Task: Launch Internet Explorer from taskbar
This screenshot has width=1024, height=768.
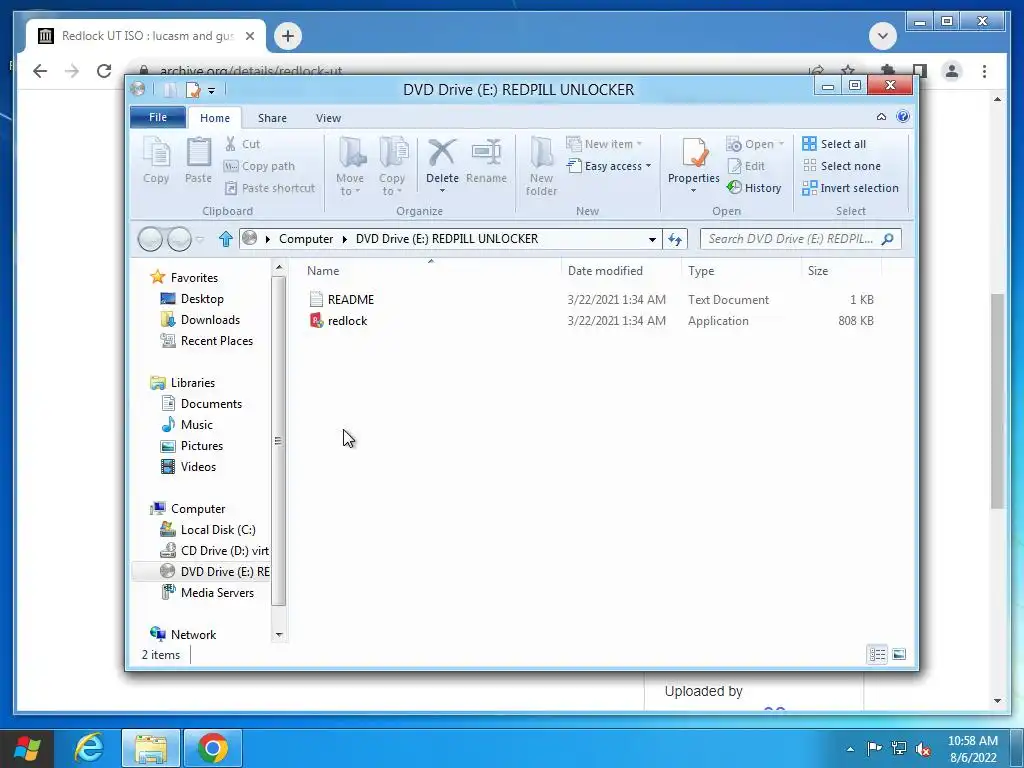Action: (x=89, y=748)
